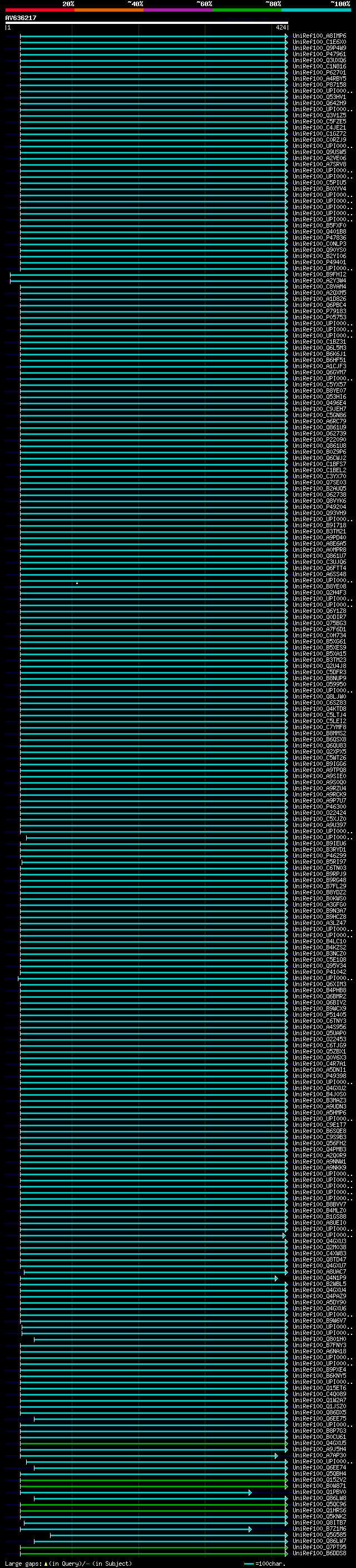The image size is (356, 1568).
Task: Click hit label UniRef100_P62701
Action: pos(319,72)
